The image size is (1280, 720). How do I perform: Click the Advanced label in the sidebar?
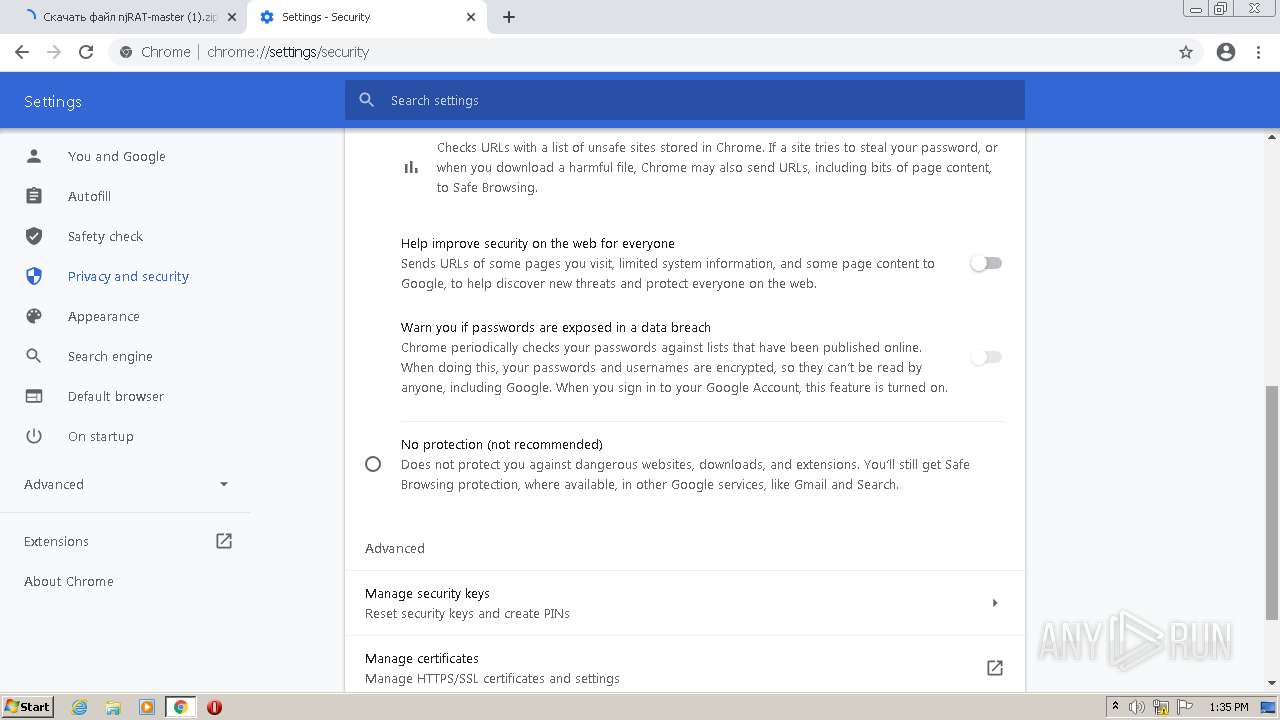54,484
